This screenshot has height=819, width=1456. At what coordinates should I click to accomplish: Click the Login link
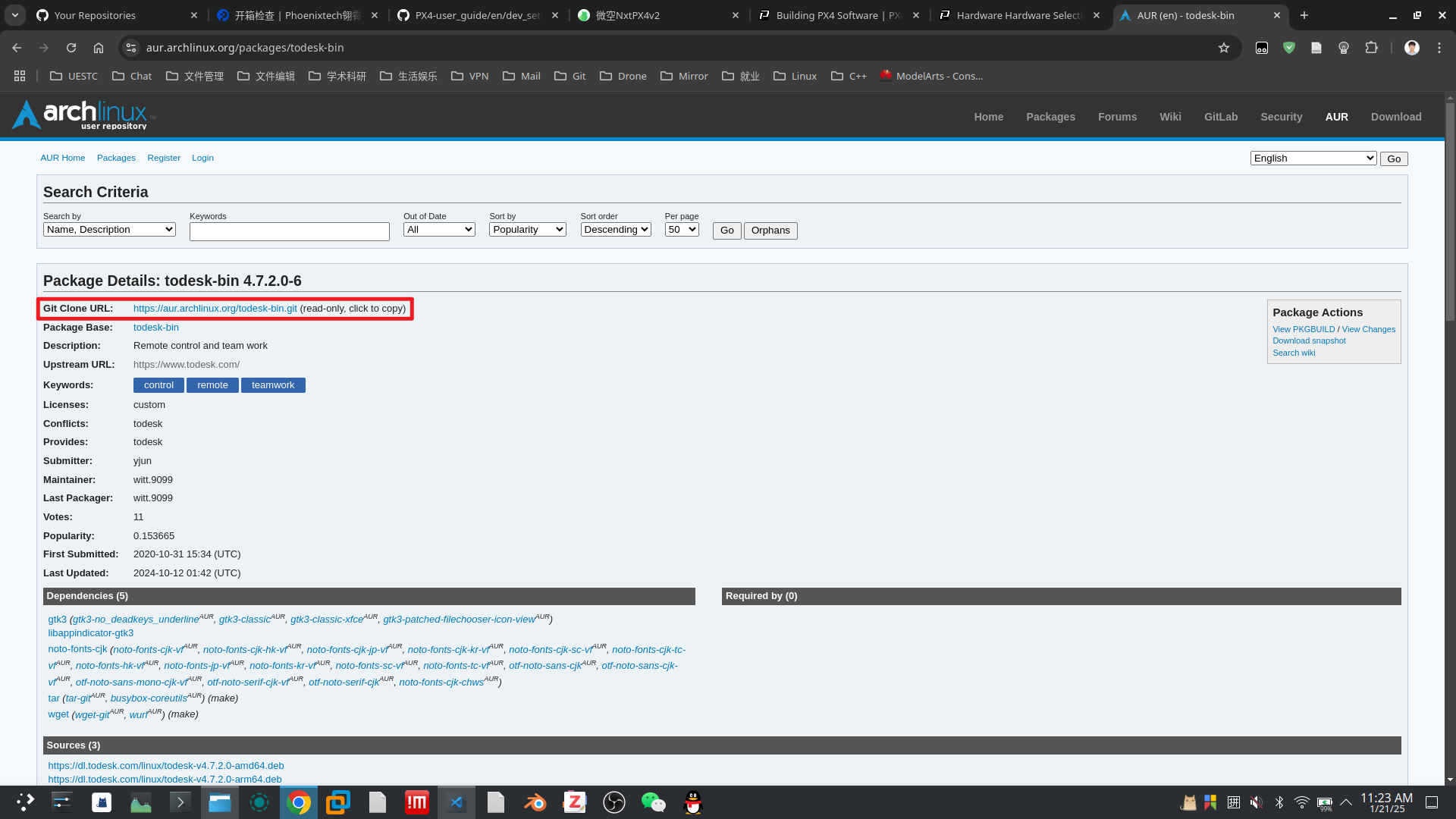click(202, 158)
